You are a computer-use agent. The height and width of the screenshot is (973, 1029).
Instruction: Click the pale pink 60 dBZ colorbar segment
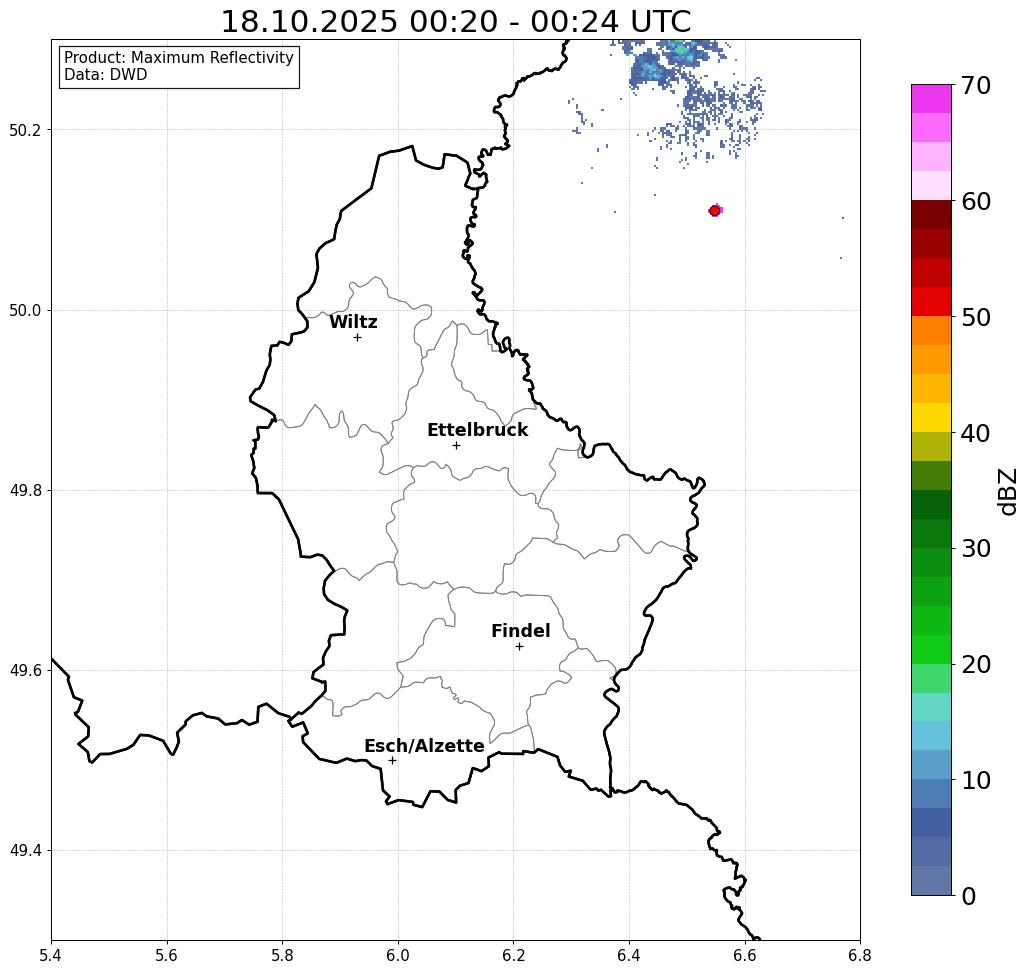931,186
